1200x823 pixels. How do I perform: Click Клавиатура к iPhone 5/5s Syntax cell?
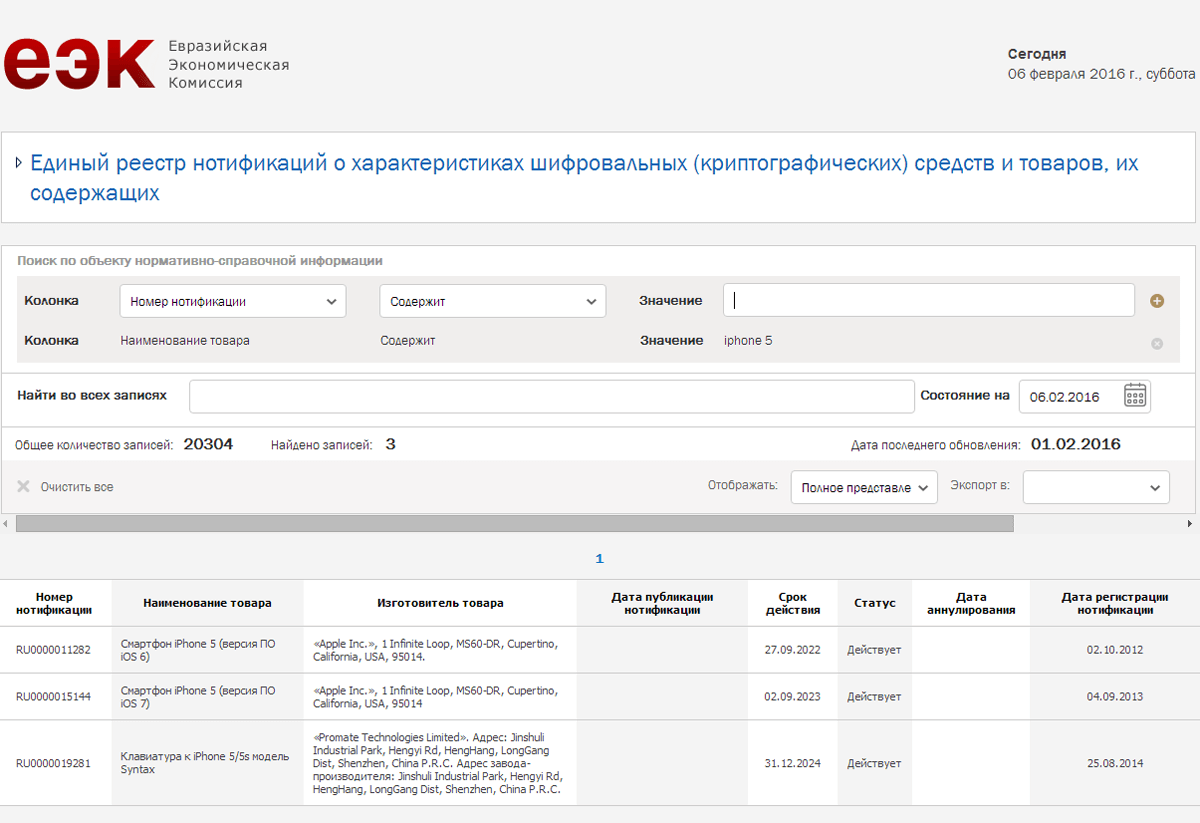[x=205, y=763]
